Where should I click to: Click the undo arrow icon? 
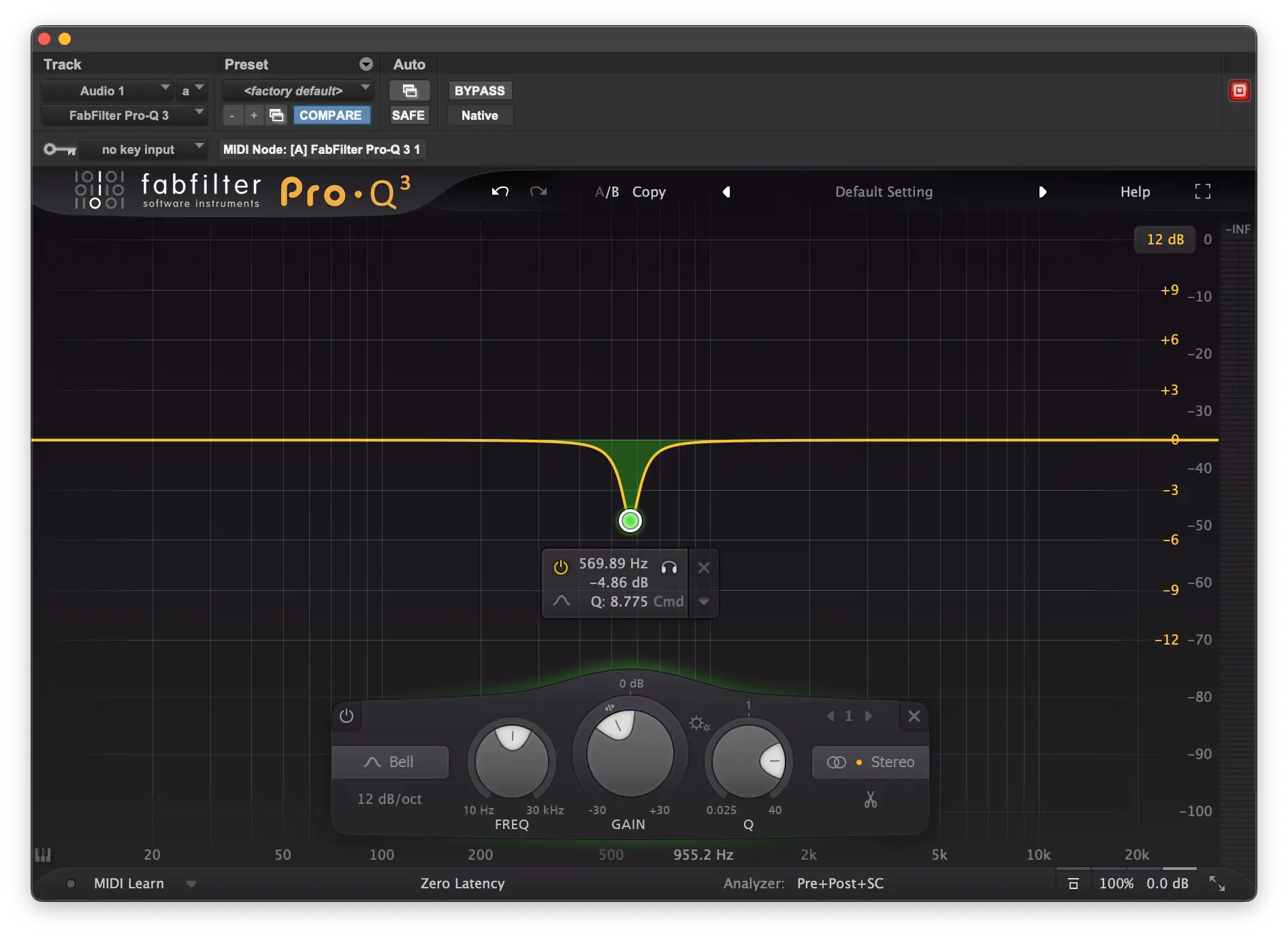500,192
